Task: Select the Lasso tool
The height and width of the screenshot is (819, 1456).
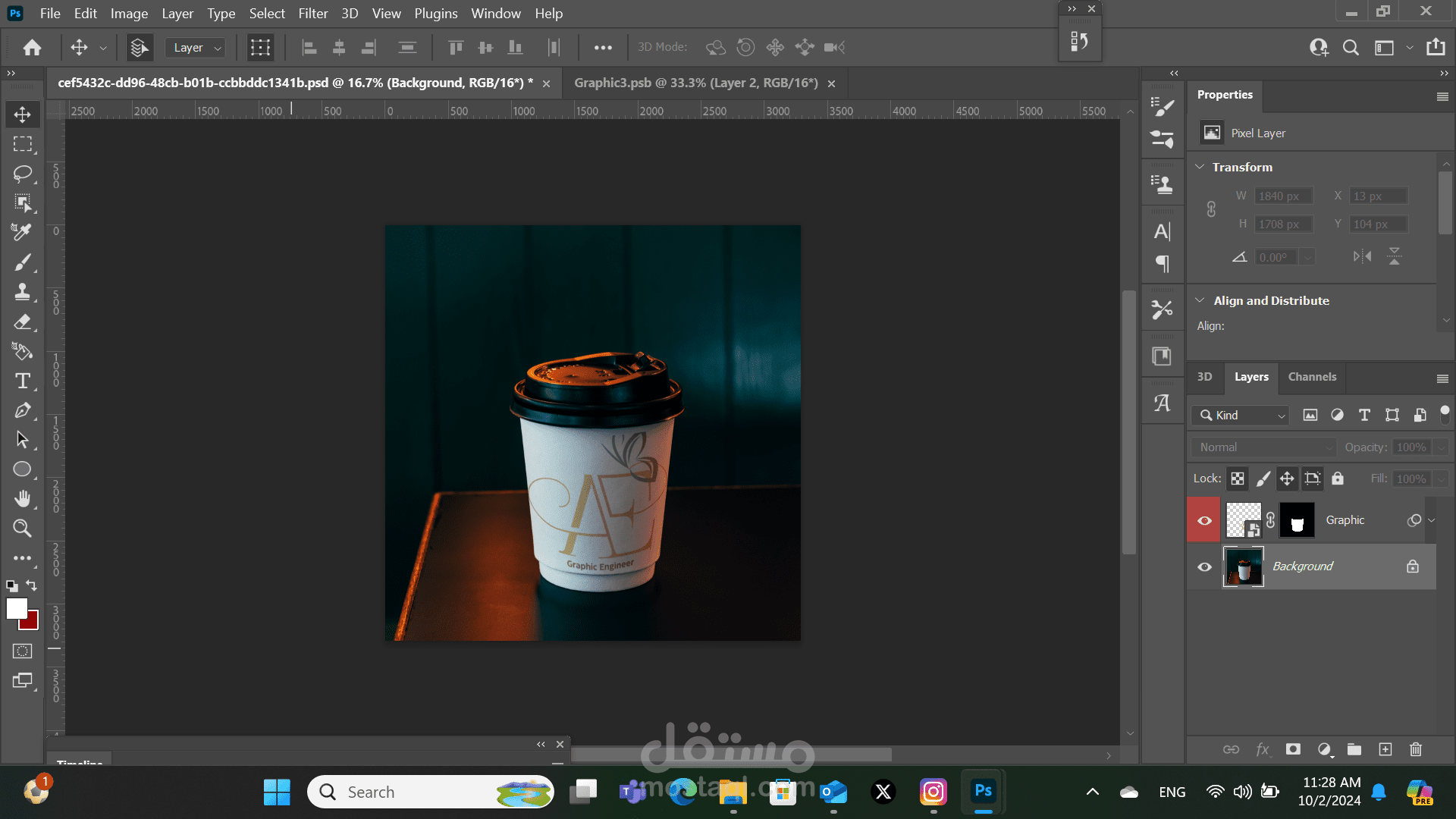Action: [x=22, y=174]
